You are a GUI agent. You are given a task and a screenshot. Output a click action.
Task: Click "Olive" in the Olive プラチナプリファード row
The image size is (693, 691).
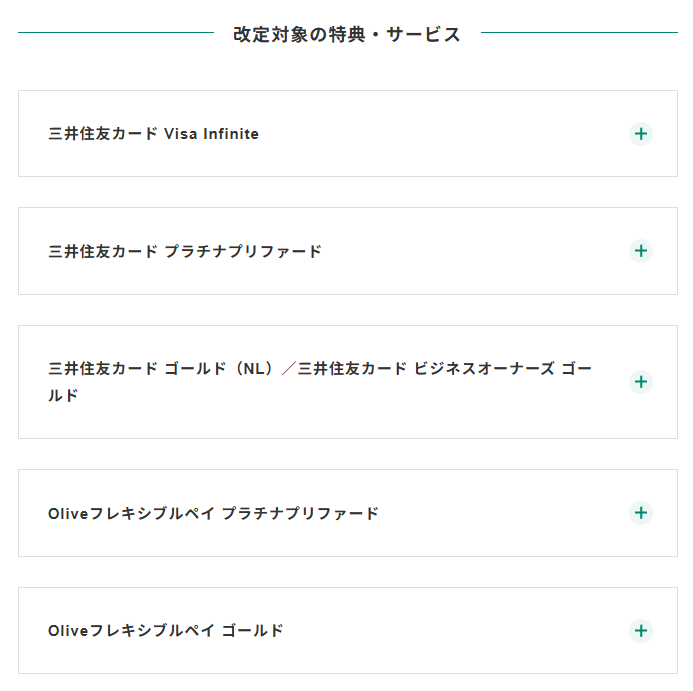(x=68, y=513)
